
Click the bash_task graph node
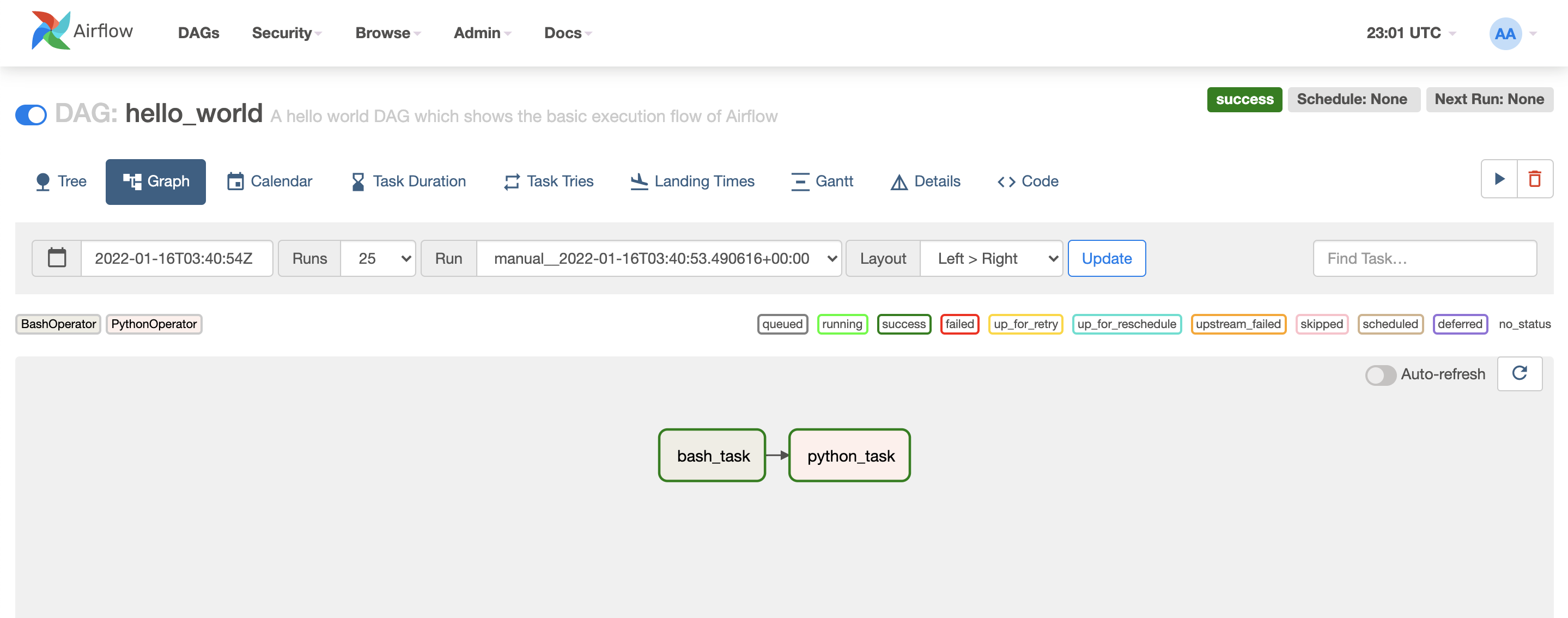(x=712, y=456)
